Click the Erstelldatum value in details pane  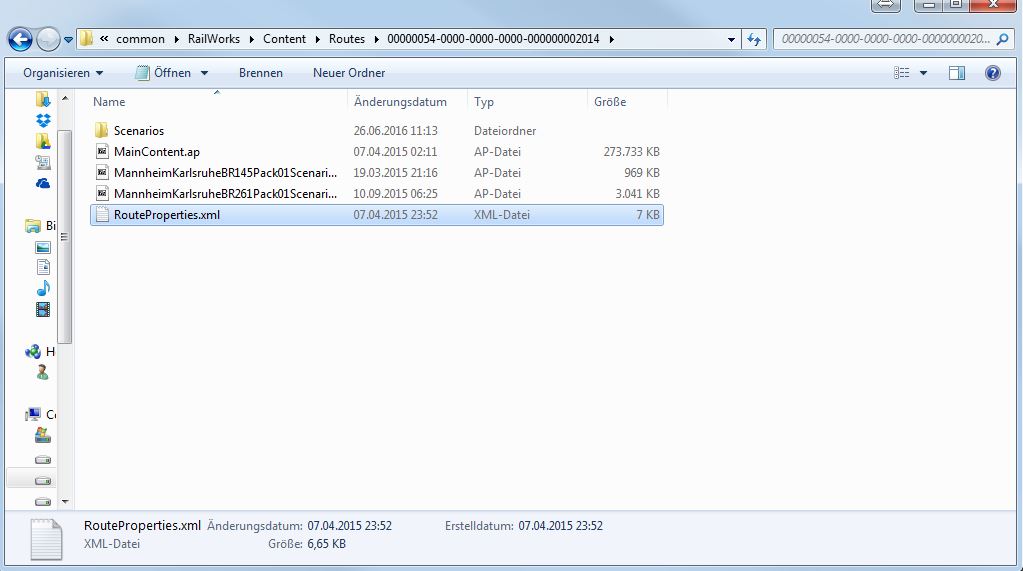click(560, 526)
